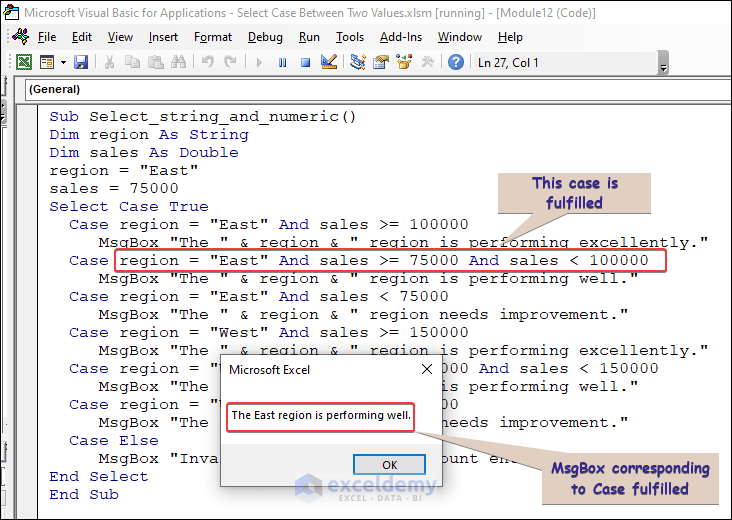
Task: Open the Window menu
Action: pos(459,37)
